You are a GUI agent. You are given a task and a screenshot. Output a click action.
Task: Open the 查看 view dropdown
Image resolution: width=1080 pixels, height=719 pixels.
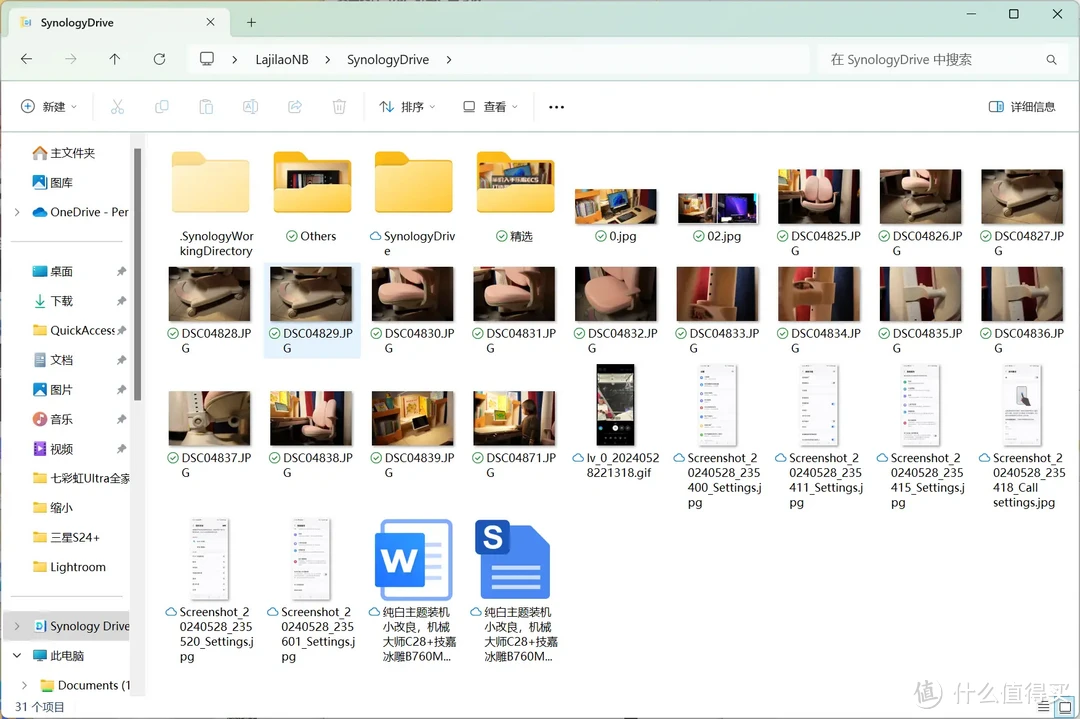click(x=490, y=107)
